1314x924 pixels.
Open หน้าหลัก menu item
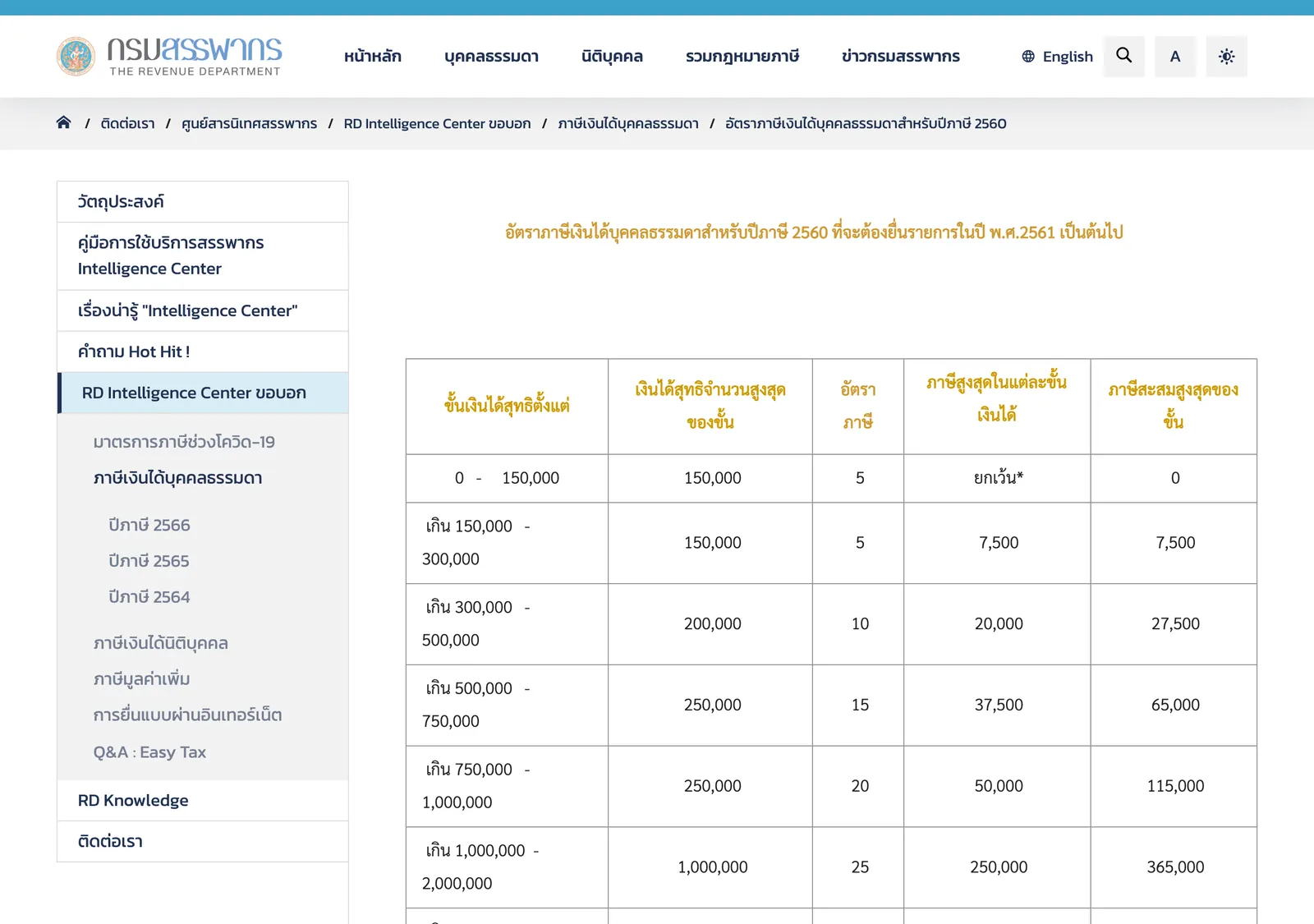pyautogui.click(x=373, y=56)
